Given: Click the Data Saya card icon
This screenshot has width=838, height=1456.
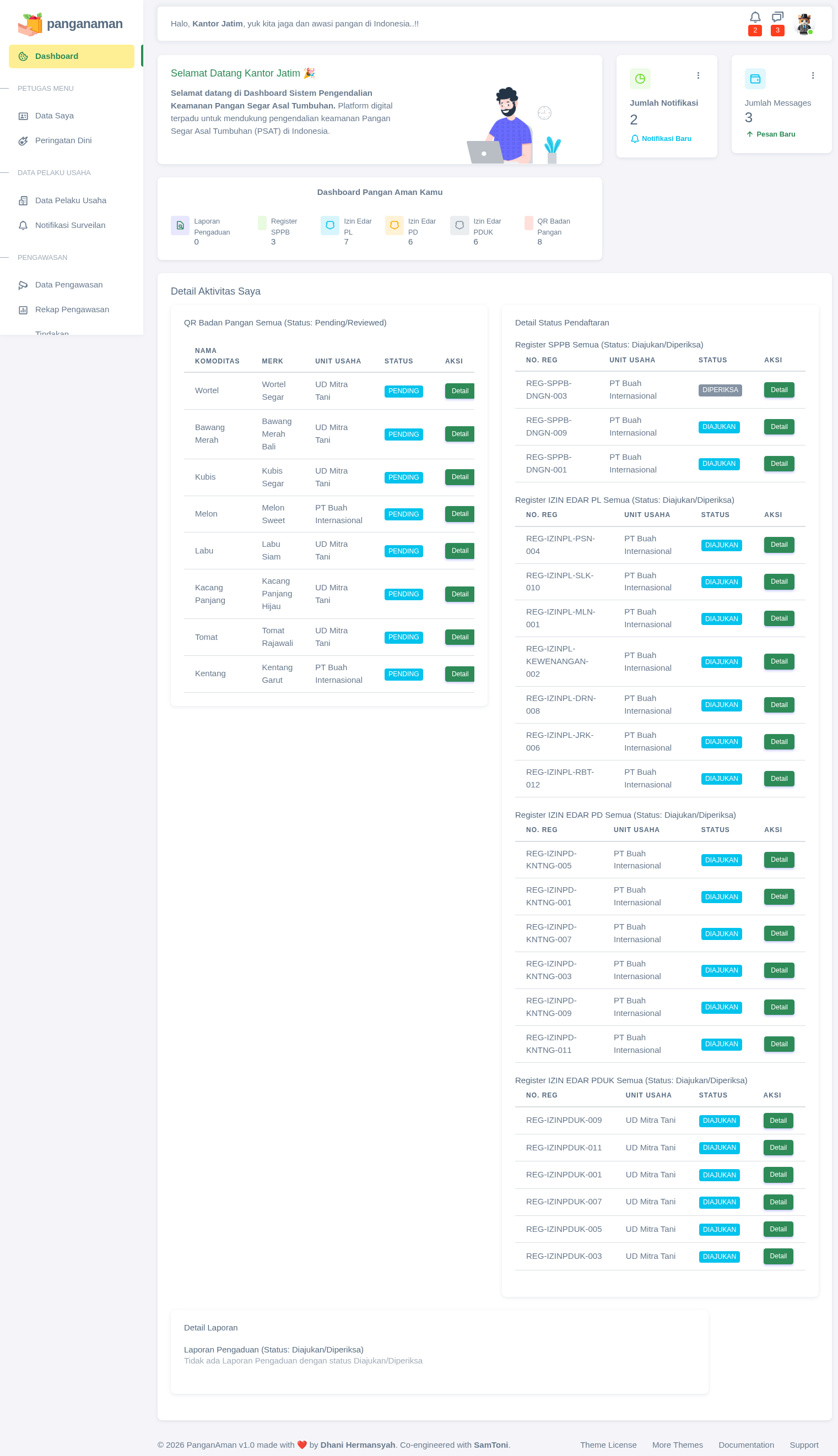Looking at the screenshot, I should point(23,116).
